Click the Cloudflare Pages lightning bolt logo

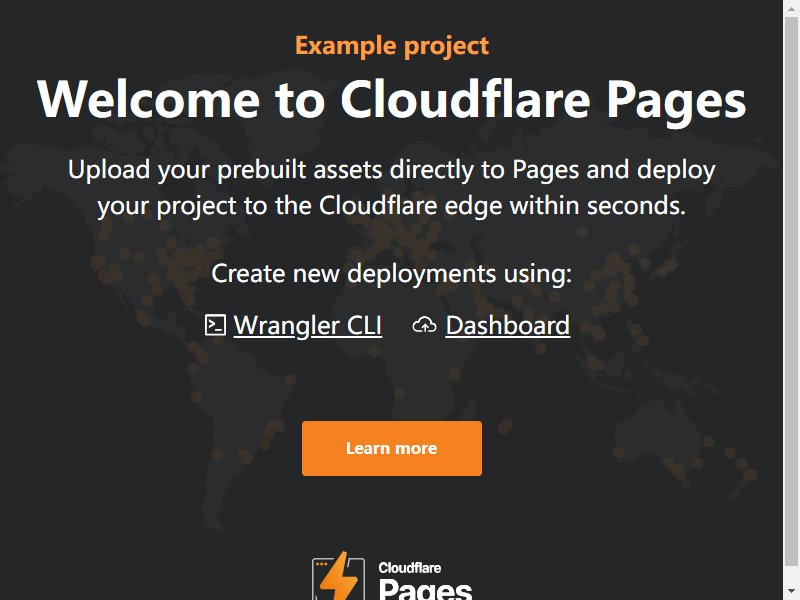pyautogui.click(x=338, y=576)
